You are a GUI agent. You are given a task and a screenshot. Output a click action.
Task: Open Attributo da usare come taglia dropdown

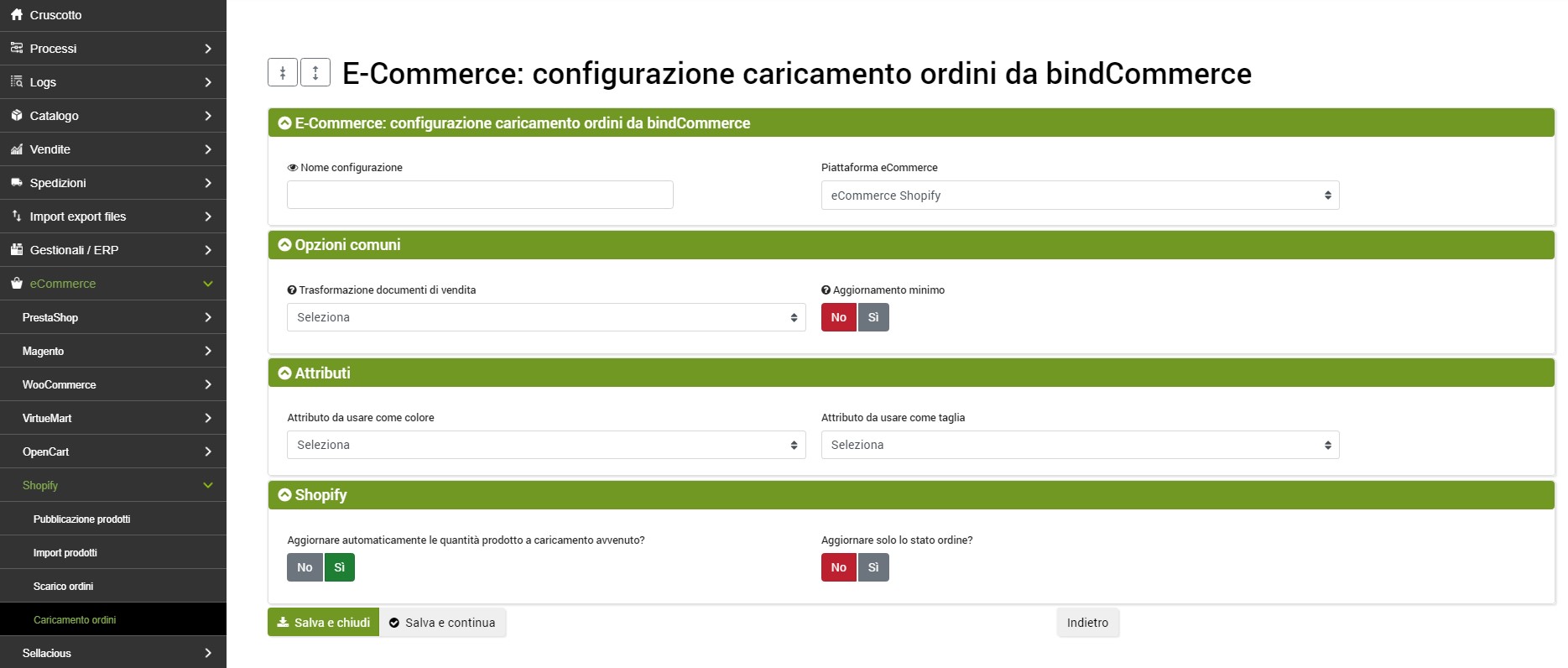coord(1080,445)
